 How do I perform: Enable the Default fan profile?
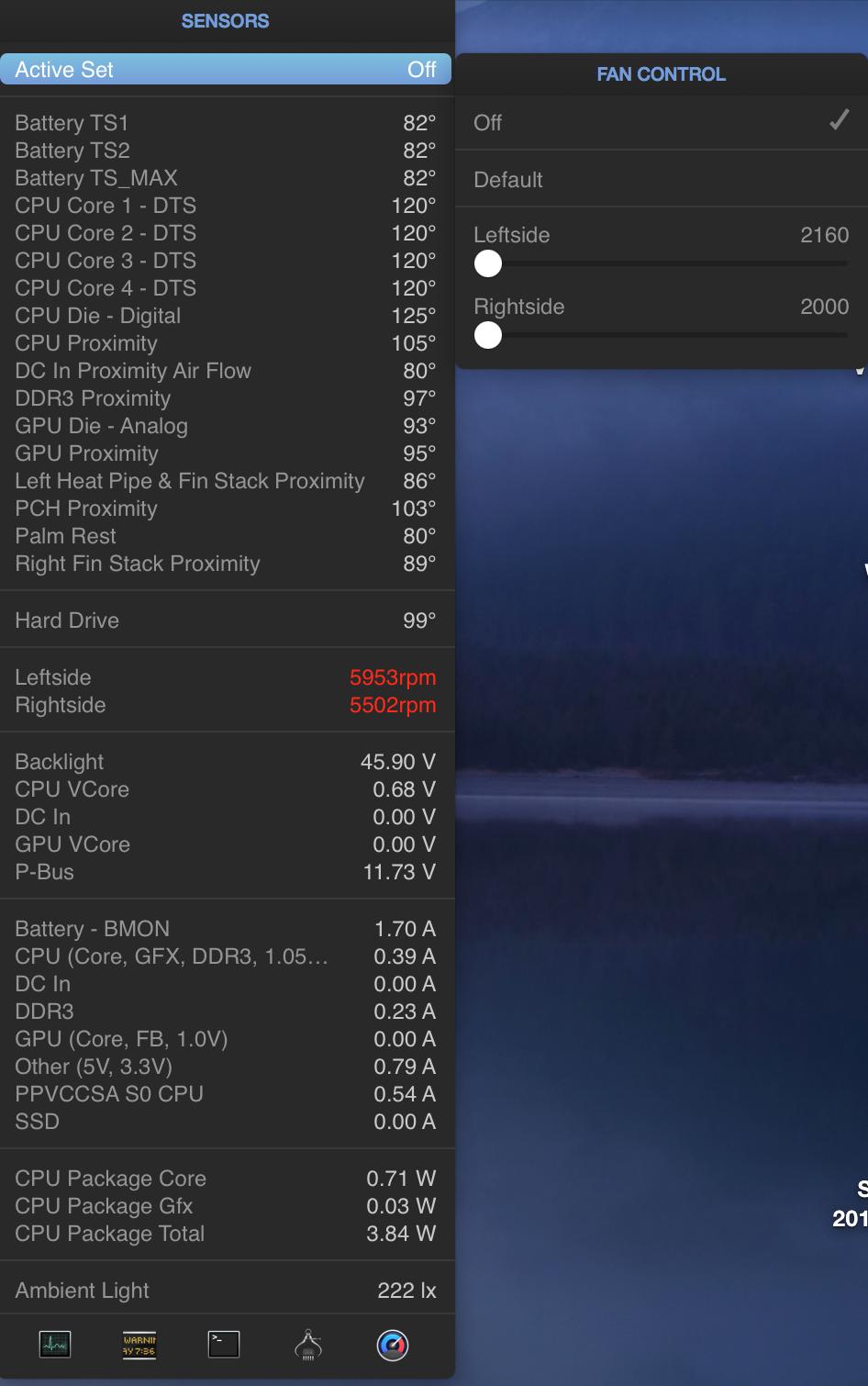[x=659, y=180]
